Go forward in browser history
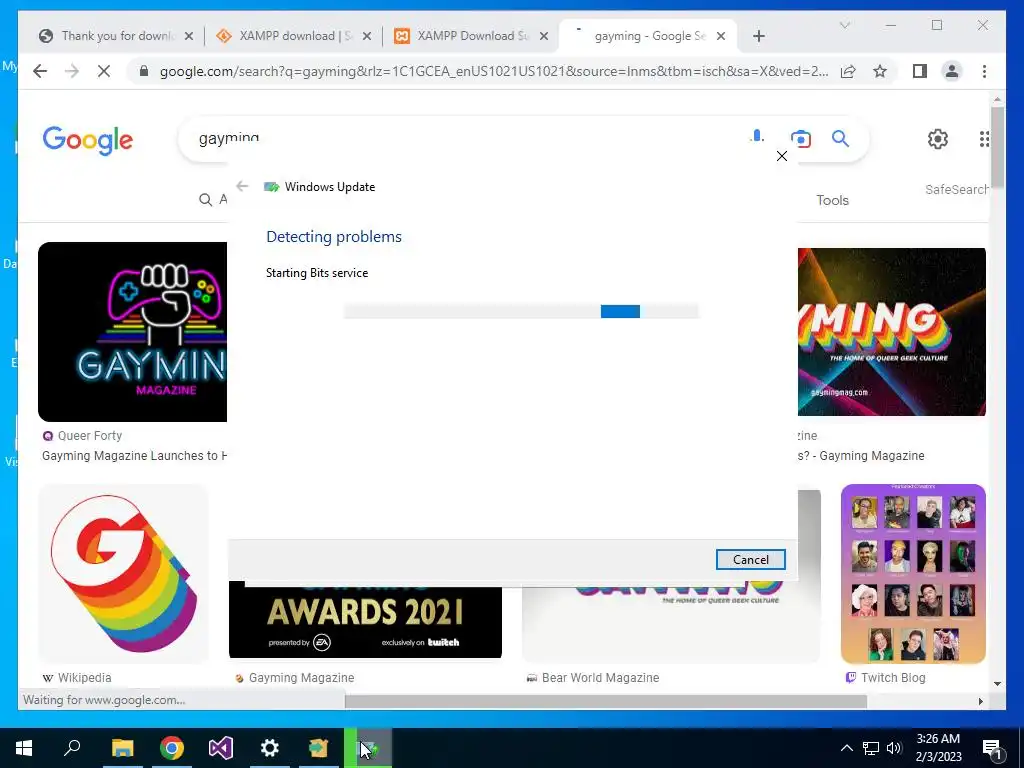Screen dimensions: 1024x768 coord(72,71)
